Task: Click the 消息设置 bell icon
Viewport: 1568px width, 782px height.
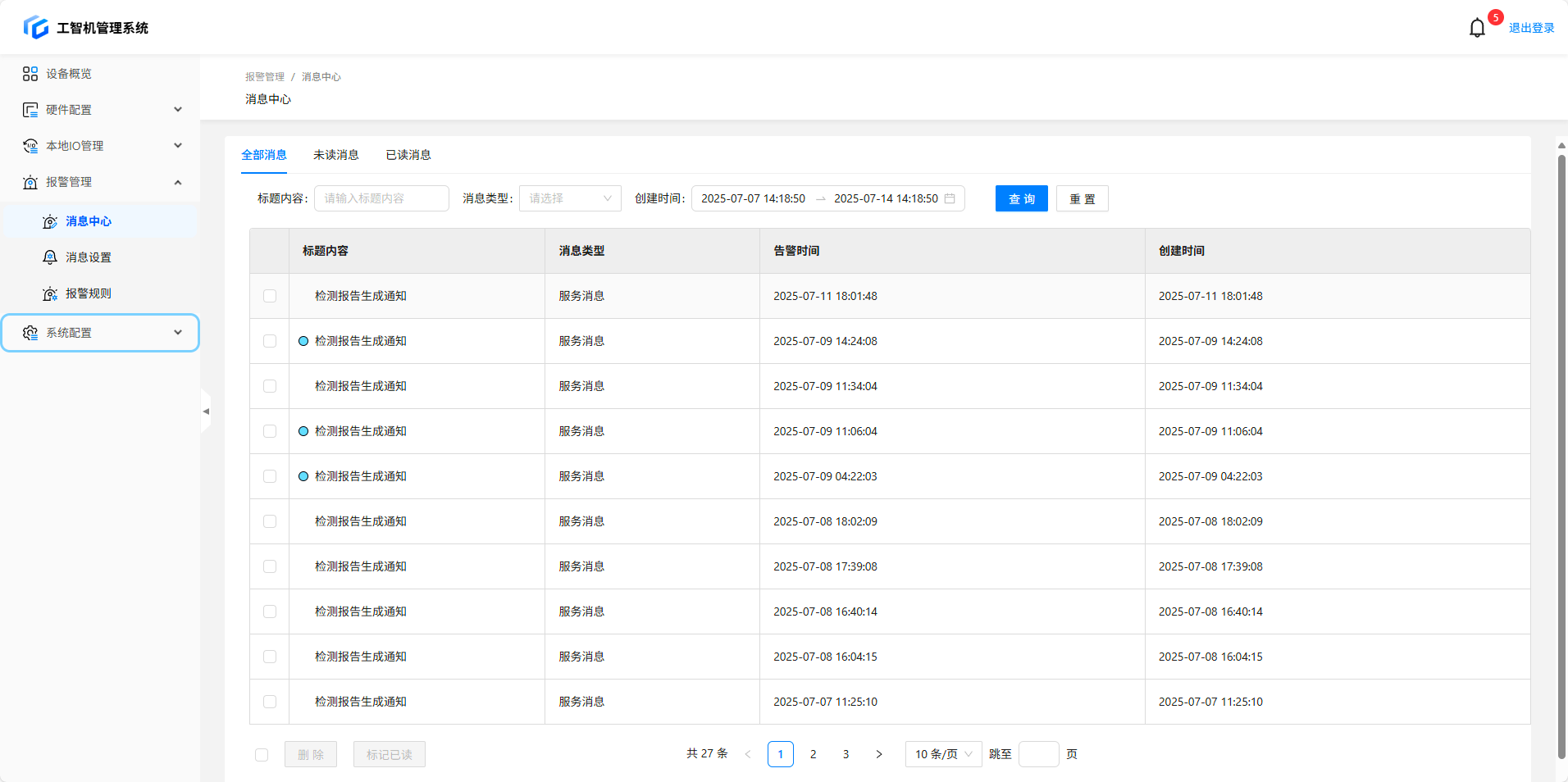Action: 50,257
